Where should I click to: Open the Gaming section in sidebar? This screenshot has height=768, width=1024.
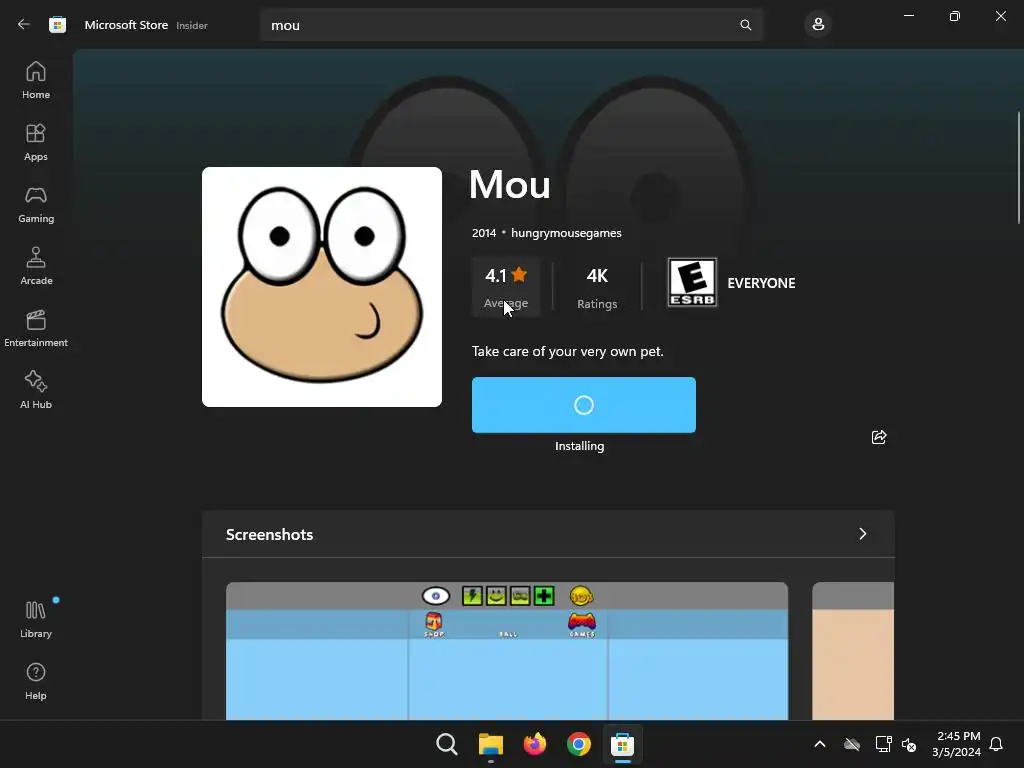click(x=36, y=204)
